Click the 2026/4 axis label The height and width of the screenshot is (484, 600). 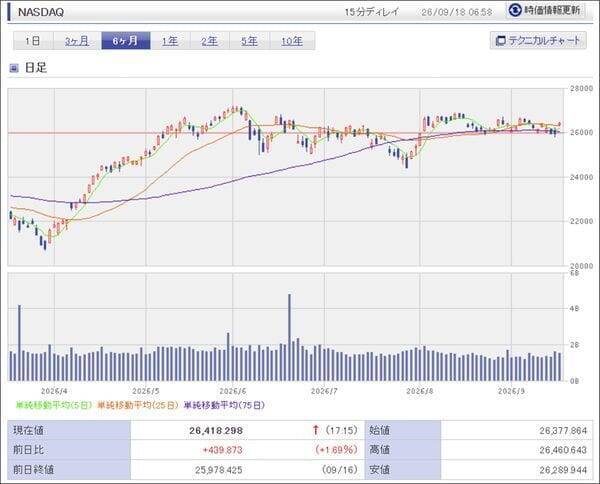(54, 391)
